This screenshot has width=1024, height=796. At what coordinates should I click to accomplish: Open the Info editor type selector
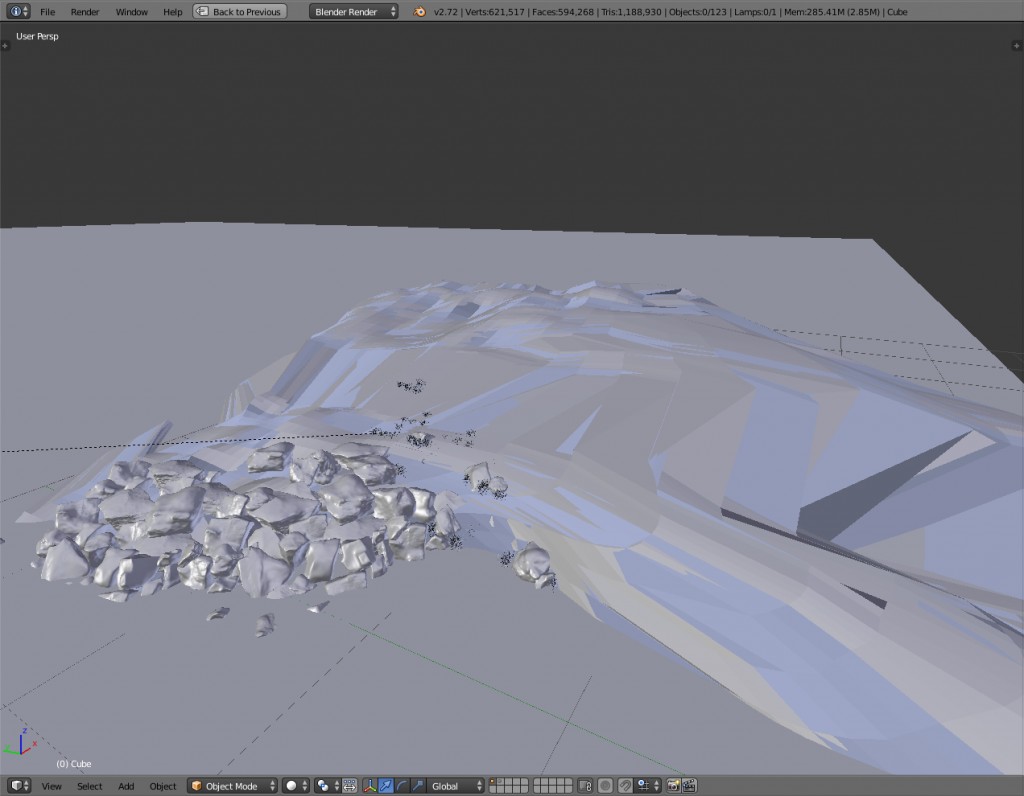[x=18, y=12]
